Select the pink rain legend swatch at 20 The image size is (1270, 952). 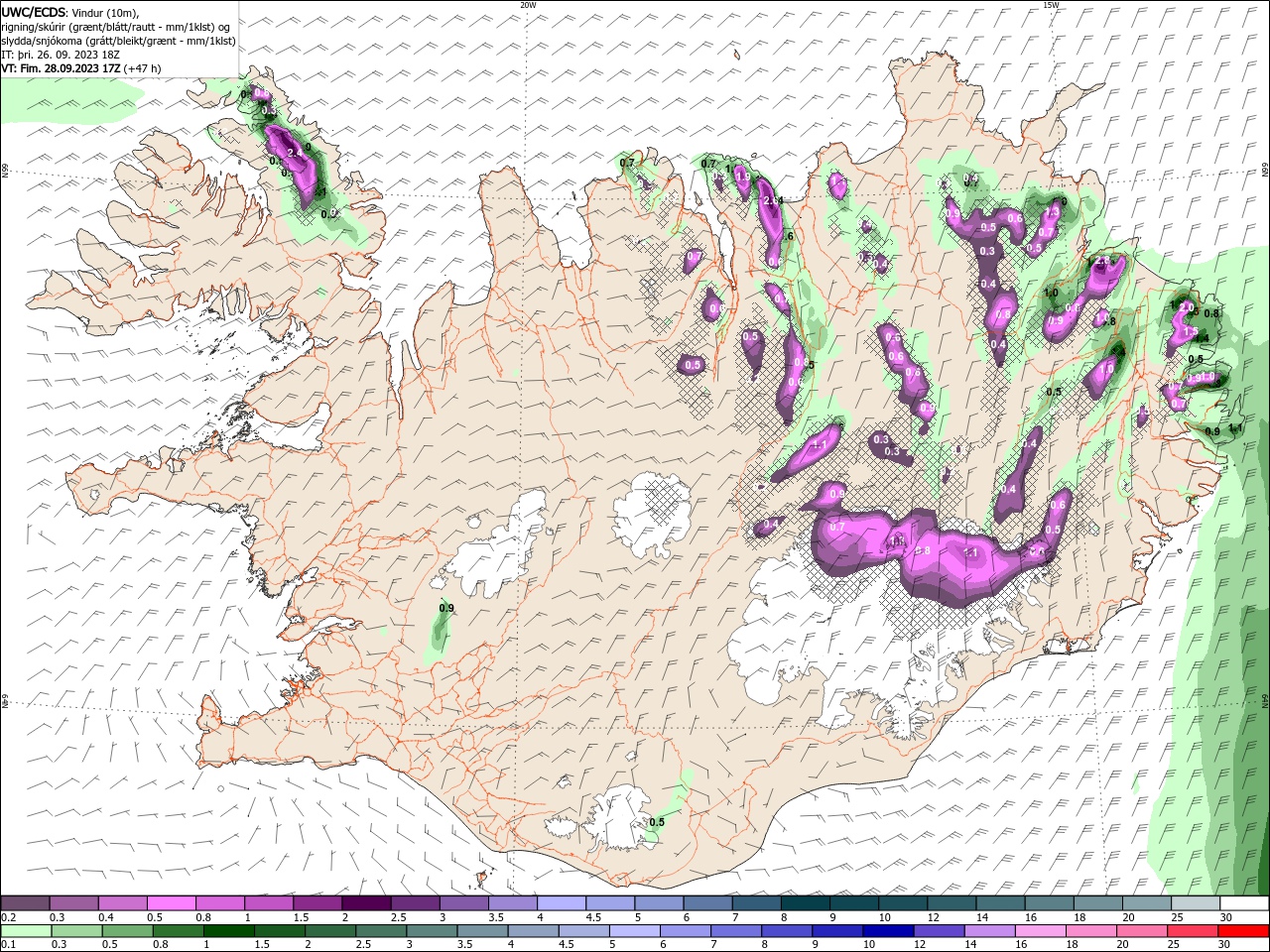(1140, 932)
